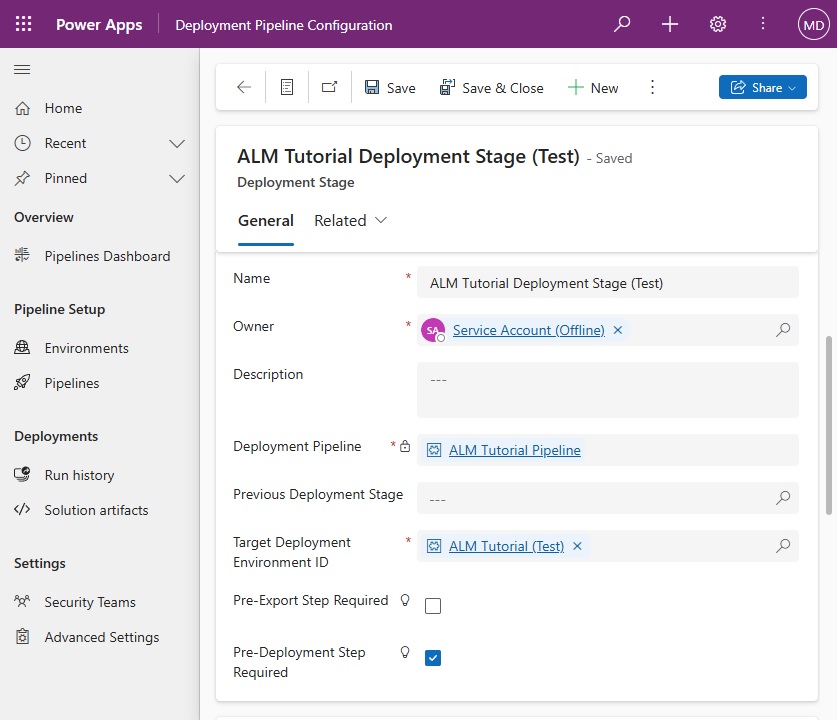The height and width of the screenshot is (720, 837).
Task: Click the form vertical scrollbar
Action: pos(828,425)
